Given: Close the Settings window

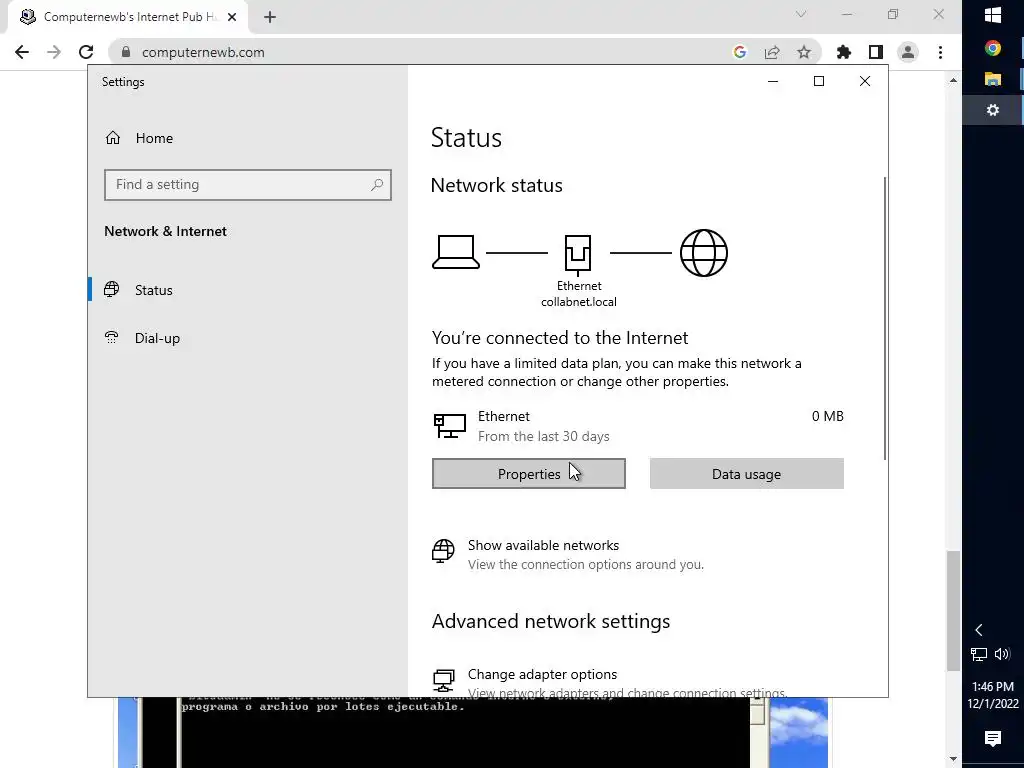Looking at the screenshot, I should [865, 81].
